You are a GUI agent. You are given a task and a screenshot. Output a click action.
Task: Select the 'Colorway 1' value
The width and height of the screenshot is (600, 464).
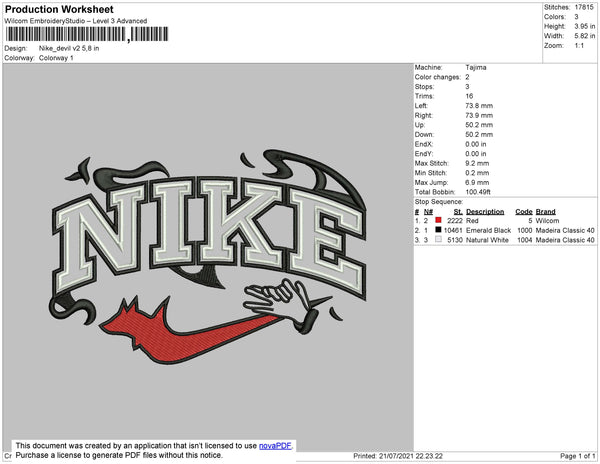(x=56, y=58)
